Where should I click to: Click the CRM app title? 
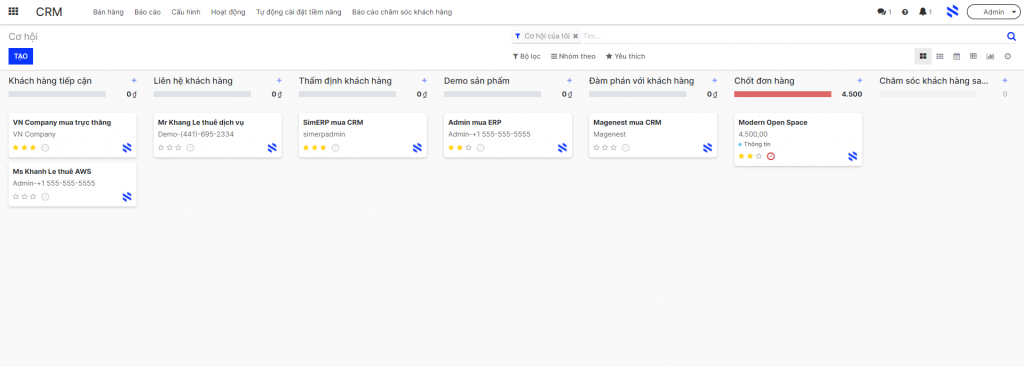[x=49, y=12]
